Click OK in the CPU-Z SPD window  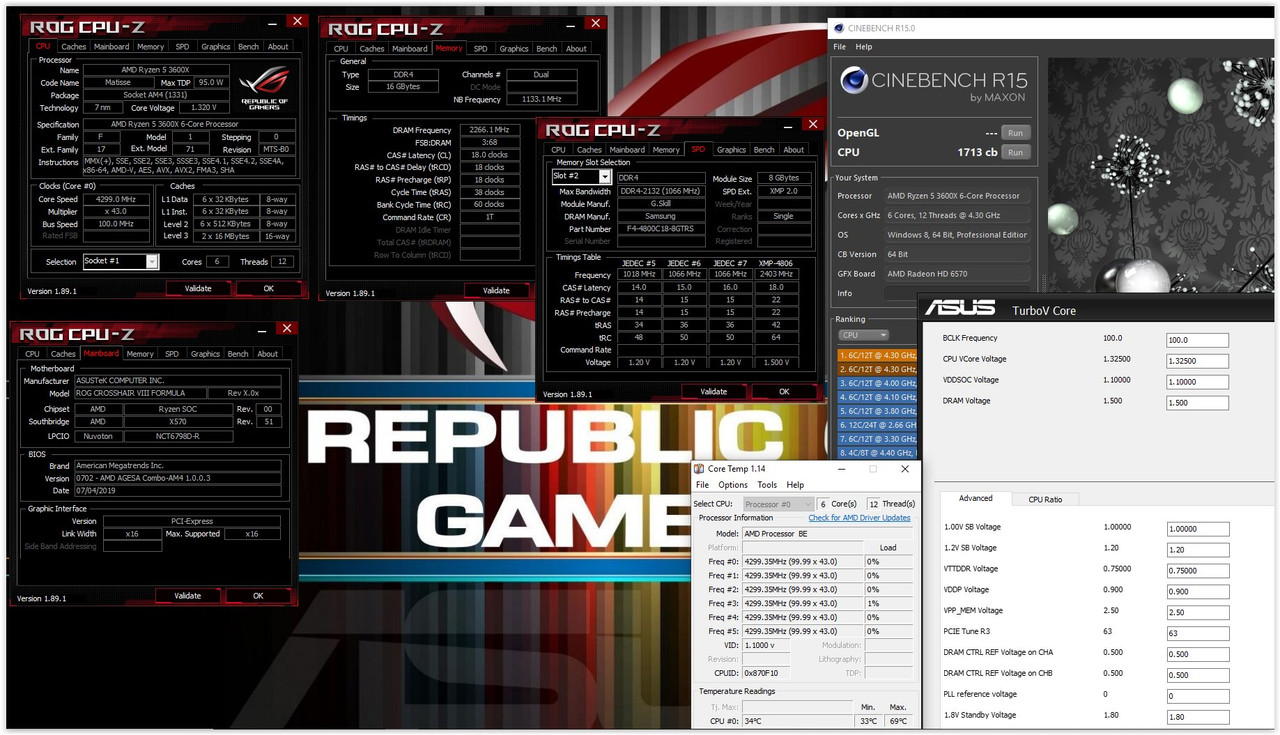[x=784, y=391]
